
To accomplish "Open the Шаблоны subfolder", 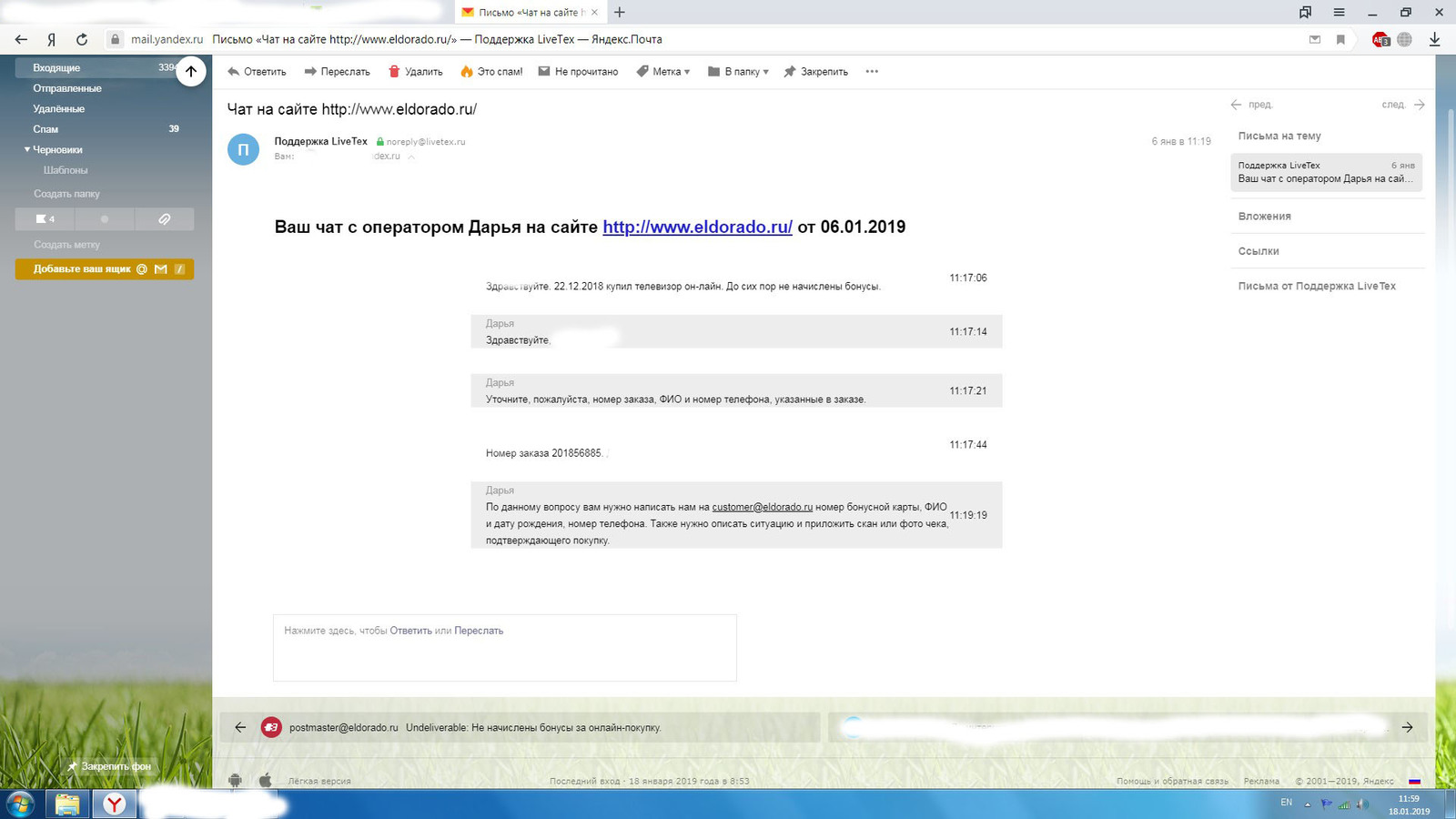I will [66, 170].
